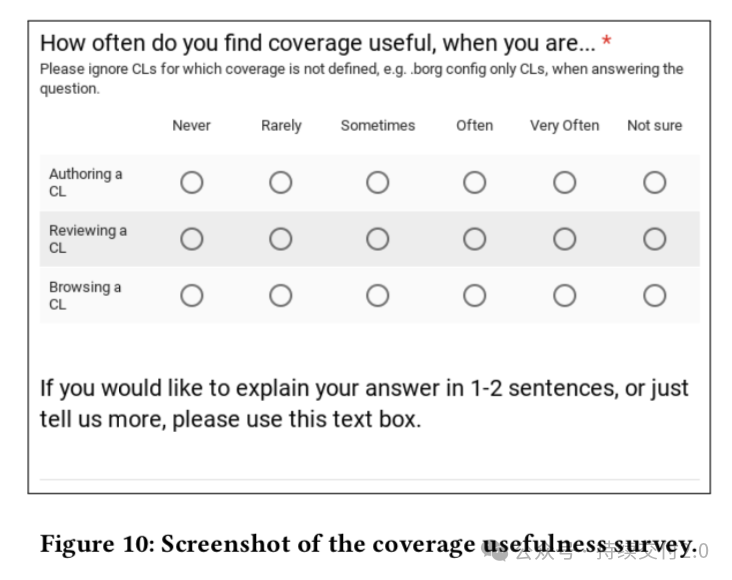Screen dimensions: 732x580
Task: Pick Often for Reviewing a CL
Action: click(x=475, y=239)
